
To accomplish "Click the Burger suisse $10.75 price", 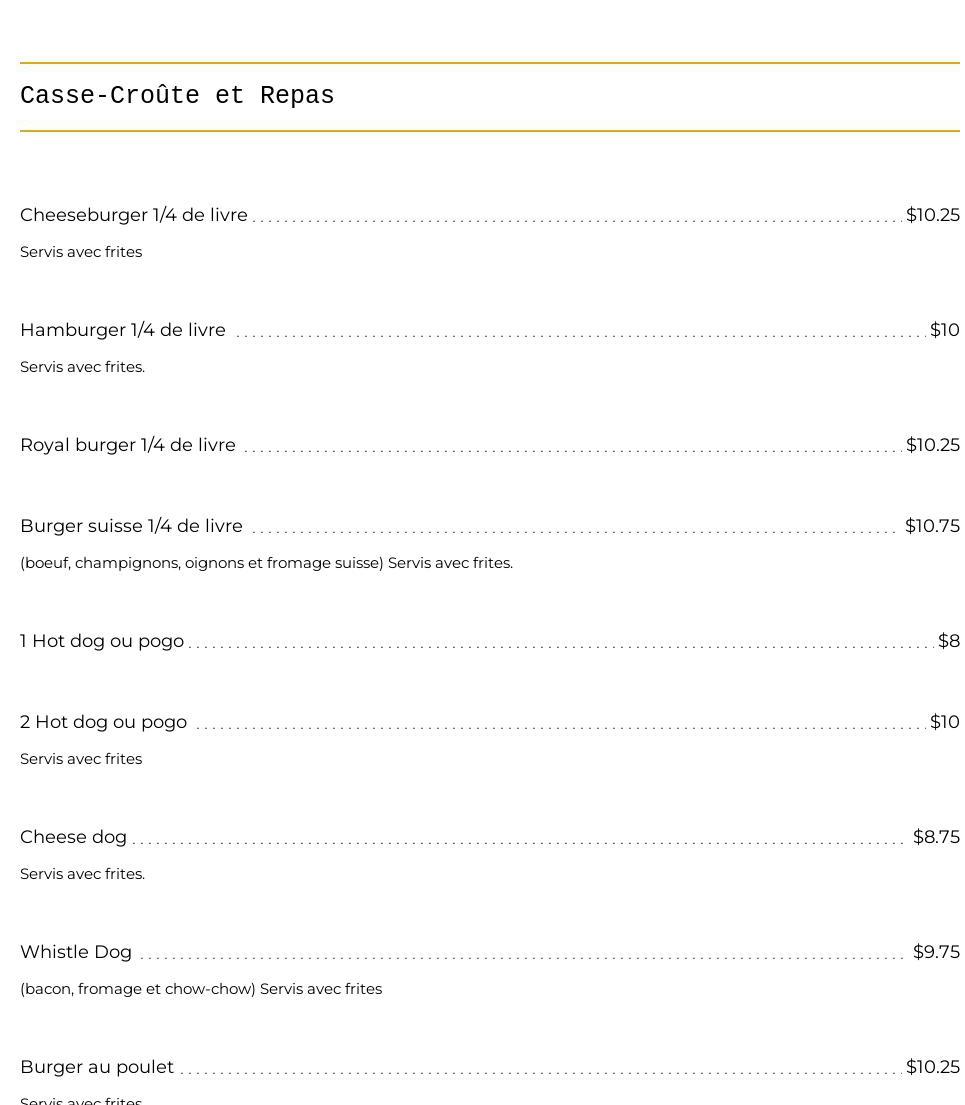I will (x=933, y=526).
